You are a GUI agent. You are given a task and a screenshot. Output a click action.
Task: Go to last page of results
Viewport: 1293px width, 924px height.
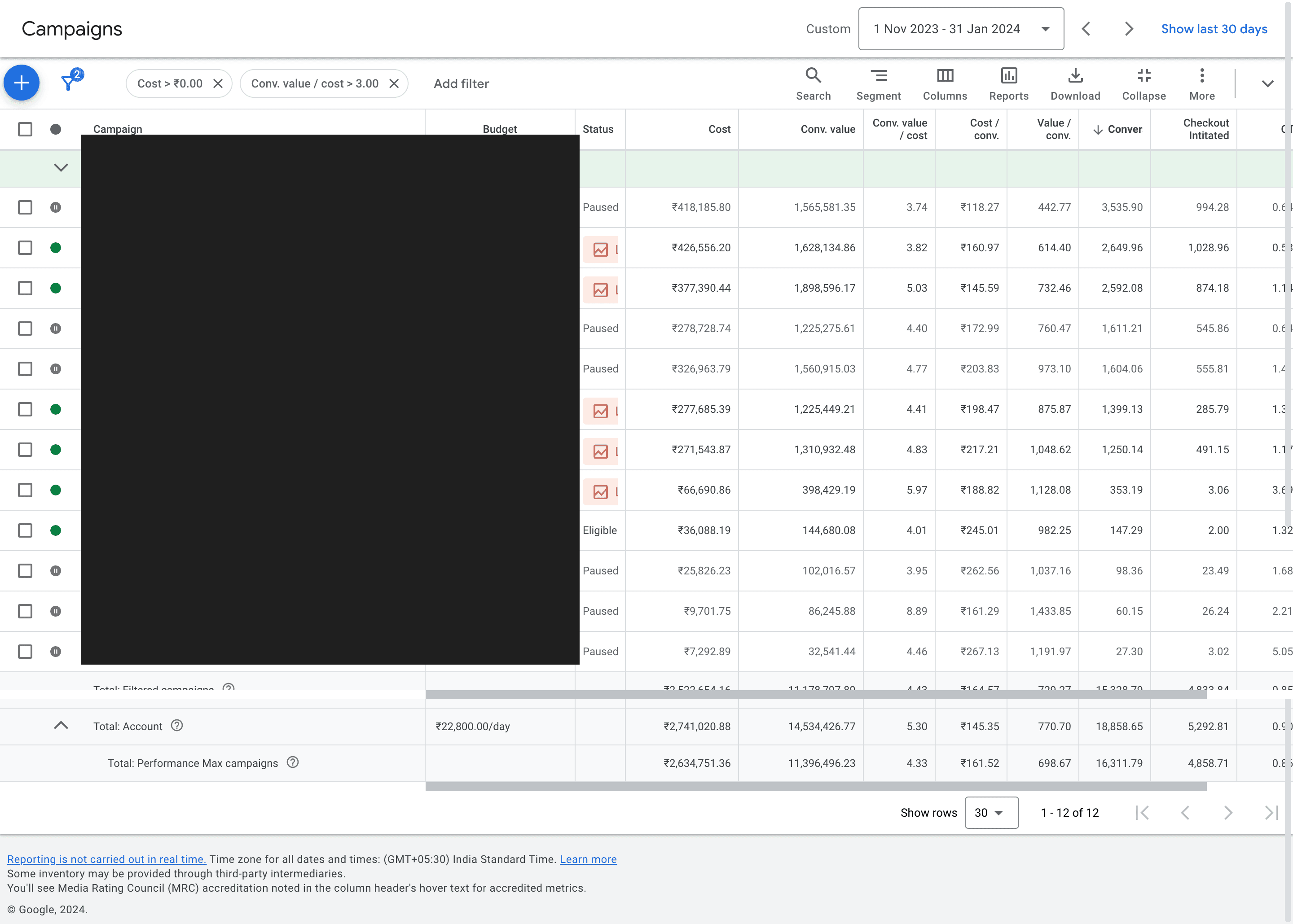coord(1271,812)
